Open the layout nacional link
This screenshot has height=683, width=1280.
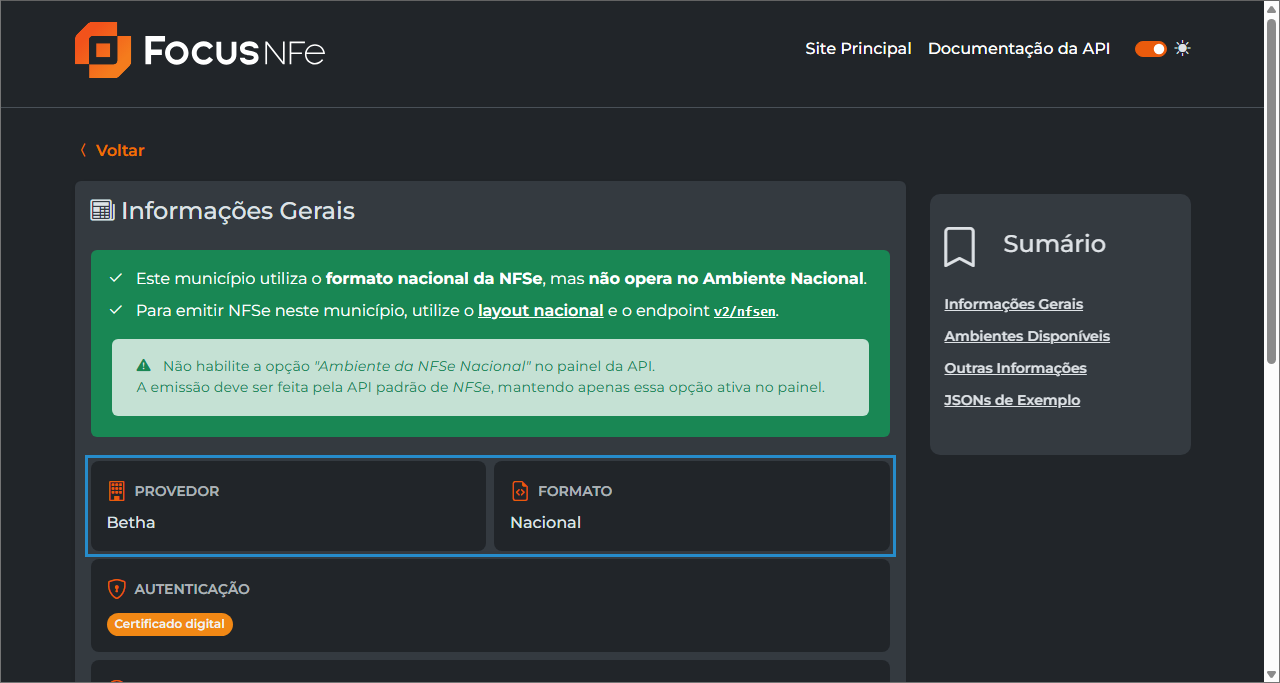point(540,310)
